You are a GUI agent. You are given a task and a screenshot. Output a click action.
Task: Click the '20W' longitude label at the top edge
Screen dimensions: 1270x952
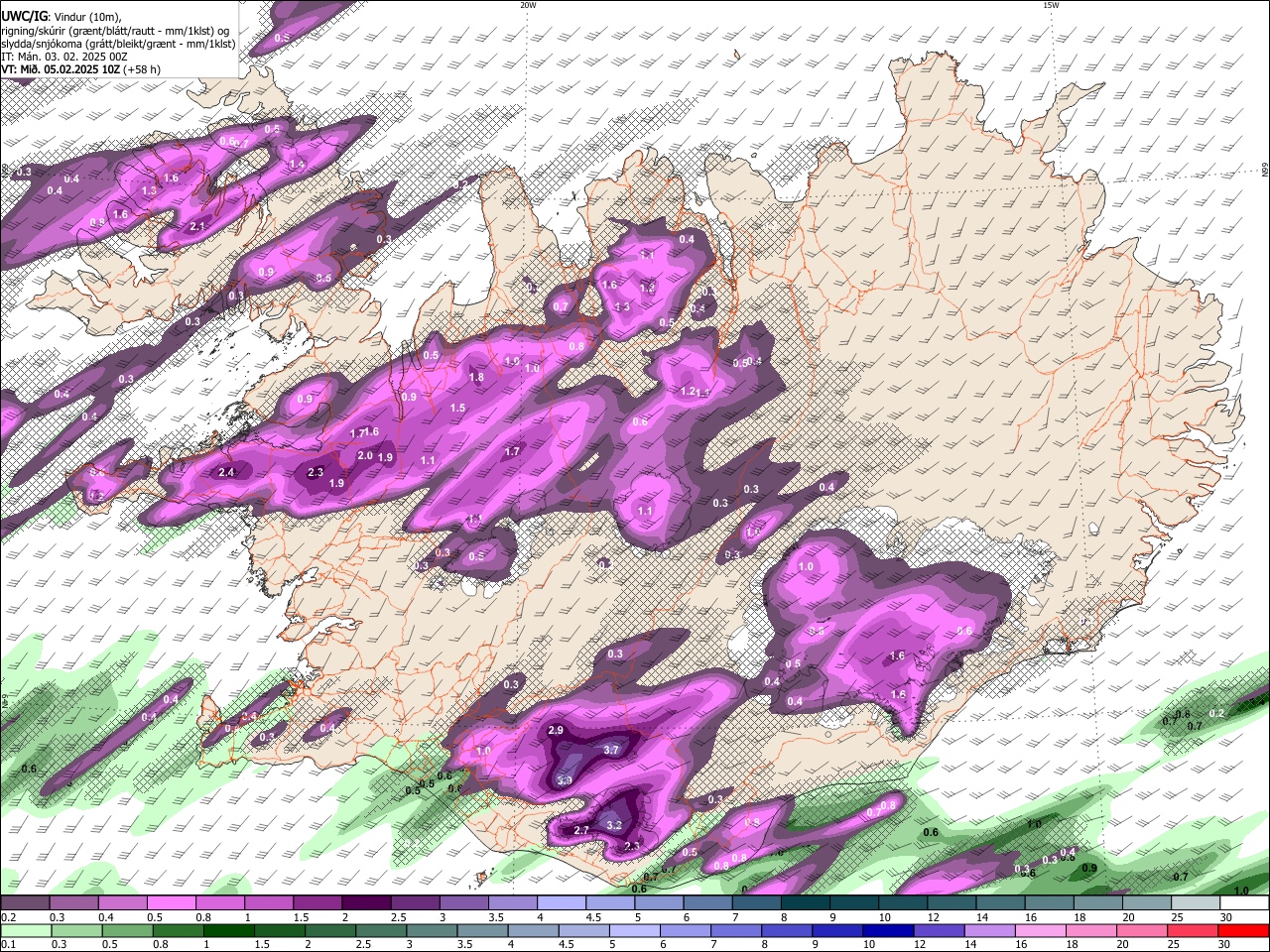coord(528,5)
